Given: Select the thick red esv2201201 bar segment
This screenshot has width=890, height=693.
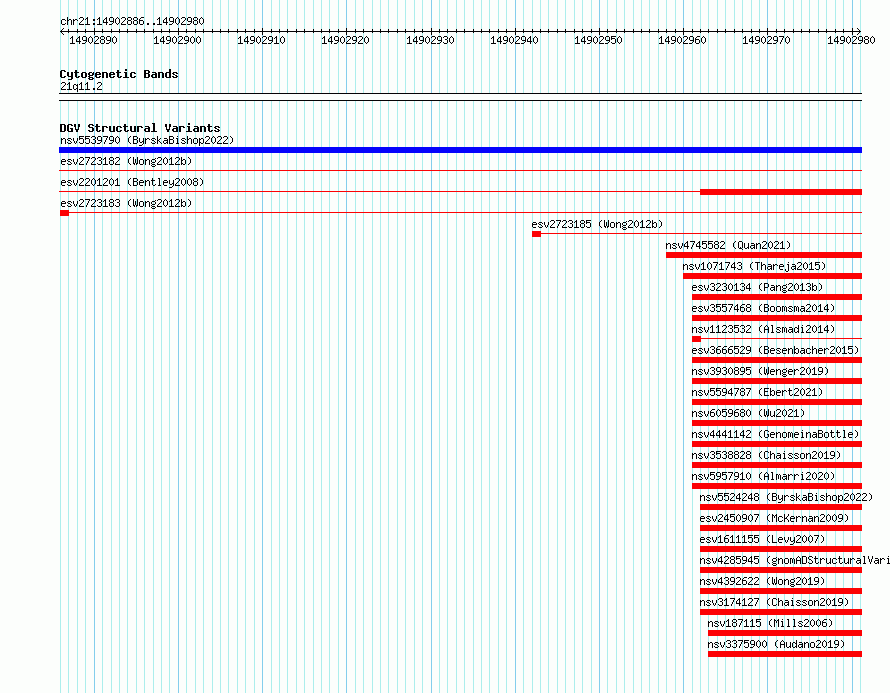Looking at the screenshot, I should click(780, 192).
